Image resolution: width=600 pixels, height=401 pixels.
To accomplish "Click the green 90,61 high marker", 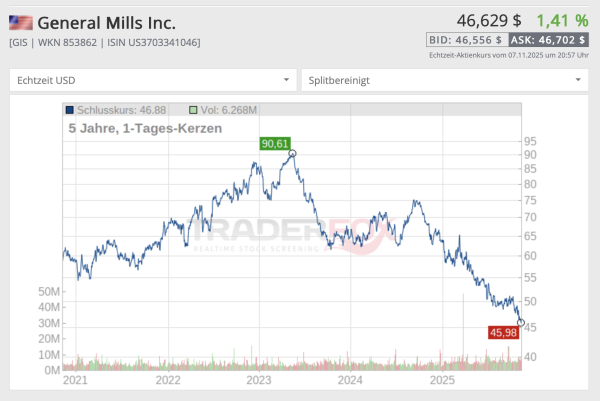I will [275, 143].
